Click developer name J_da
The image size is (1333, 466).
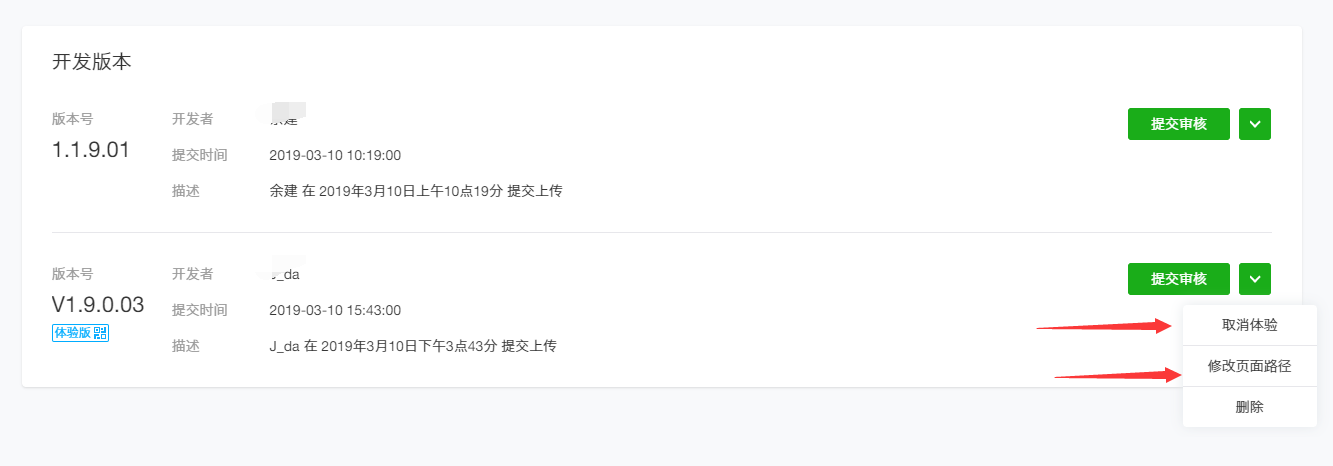pyautogui.click(x=286, y=273)
